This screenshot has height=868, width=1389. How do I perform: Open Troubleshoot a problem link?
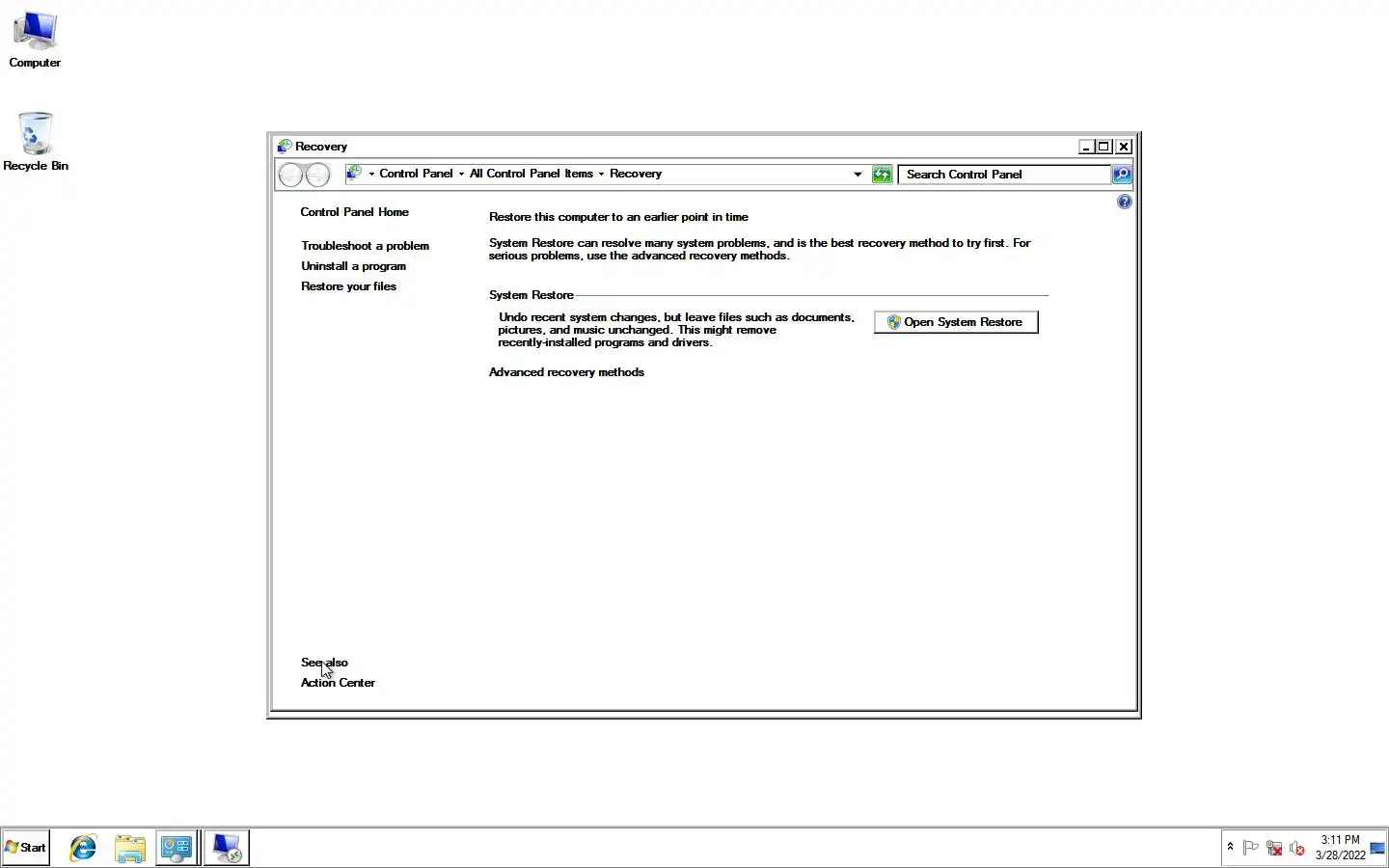tap(365, 246)
